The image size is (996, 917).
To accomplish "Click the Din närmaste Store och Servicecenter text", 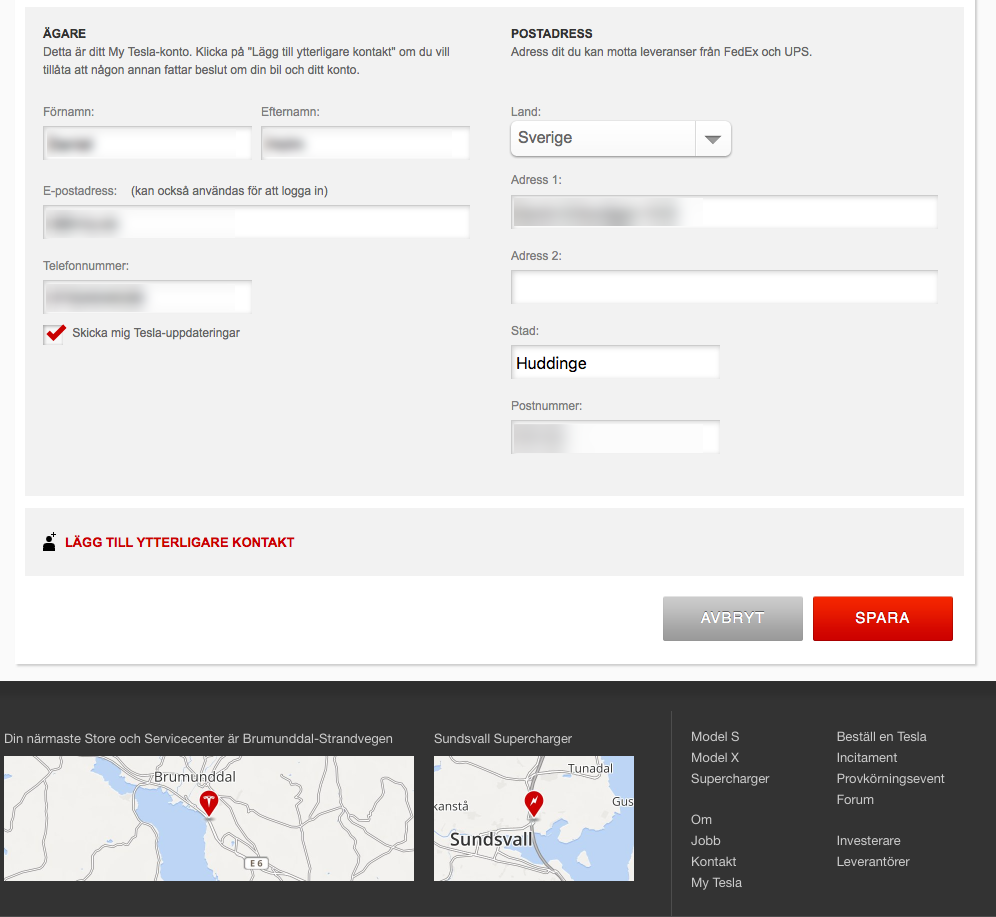I will [198, 739].
